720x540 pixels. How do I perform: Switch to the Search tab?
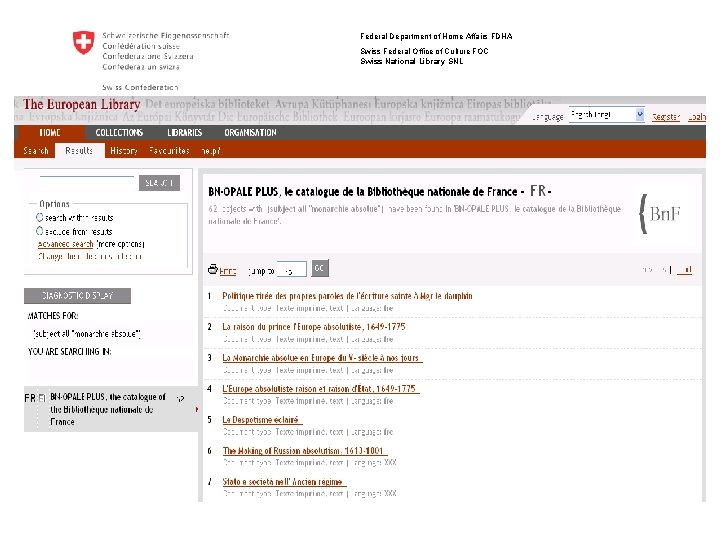coord(36,151)
